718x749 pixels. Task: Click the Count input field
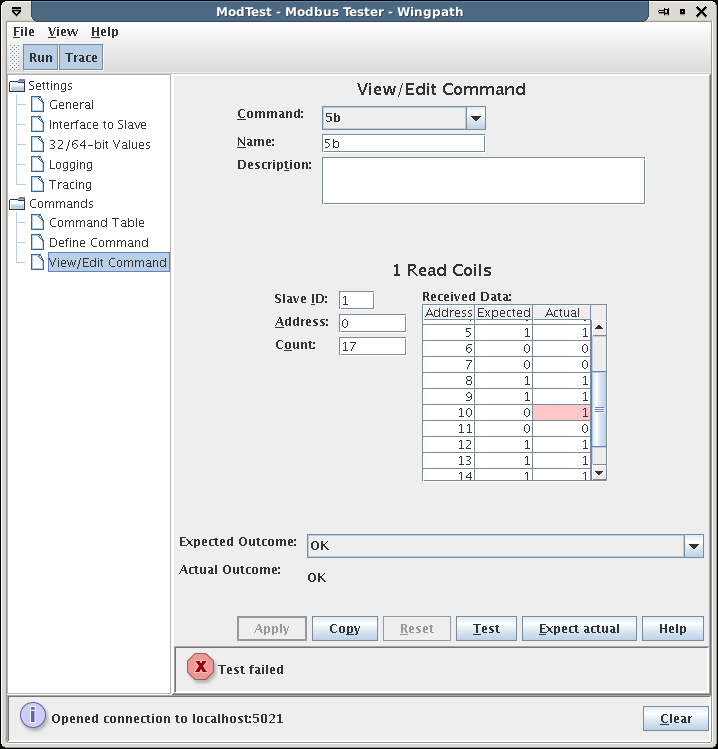372,346
